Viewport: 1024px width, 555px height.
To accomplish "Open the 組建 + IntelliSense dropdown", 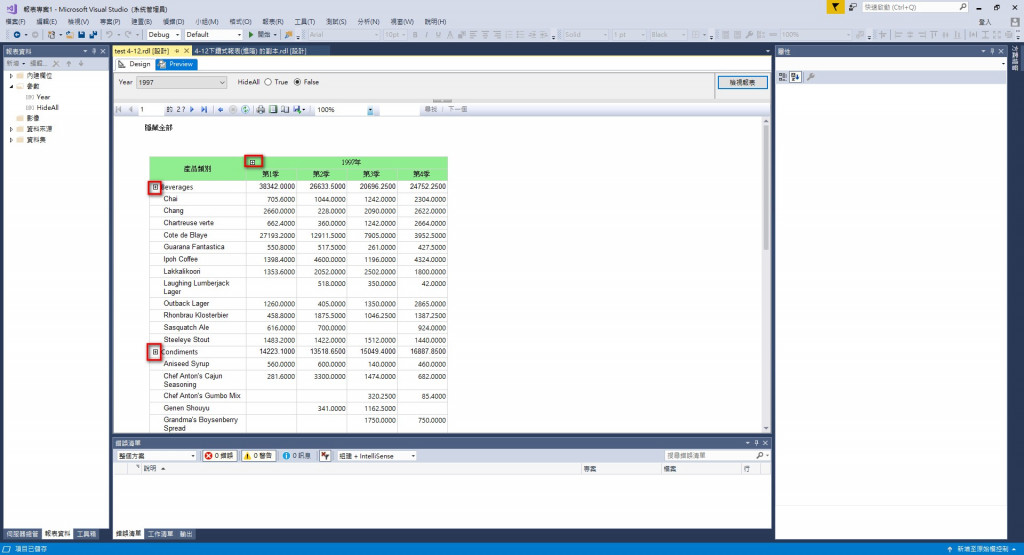I will (x=377, y=456).
